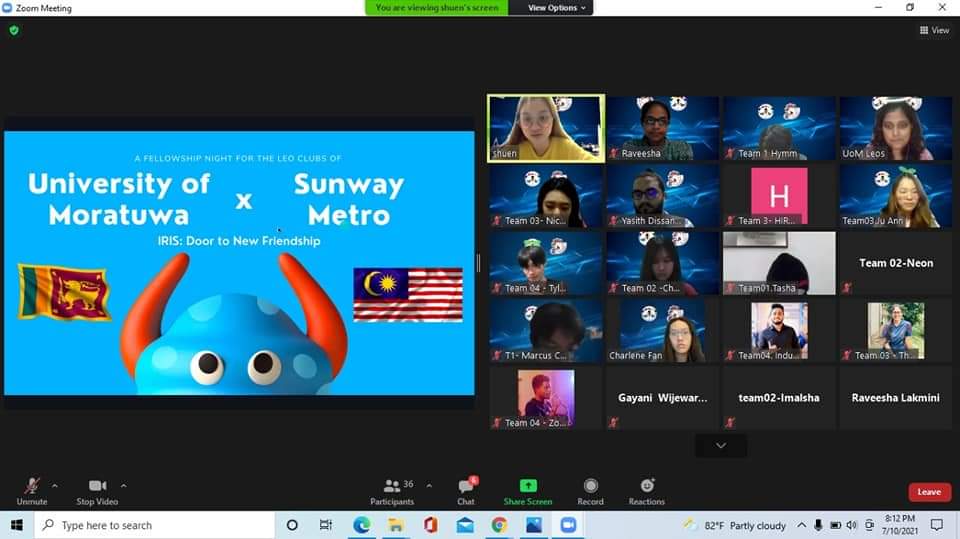Select the Gayani Wijewar tile
Viewport: 960px width, 539px height.
click(662, 398)
